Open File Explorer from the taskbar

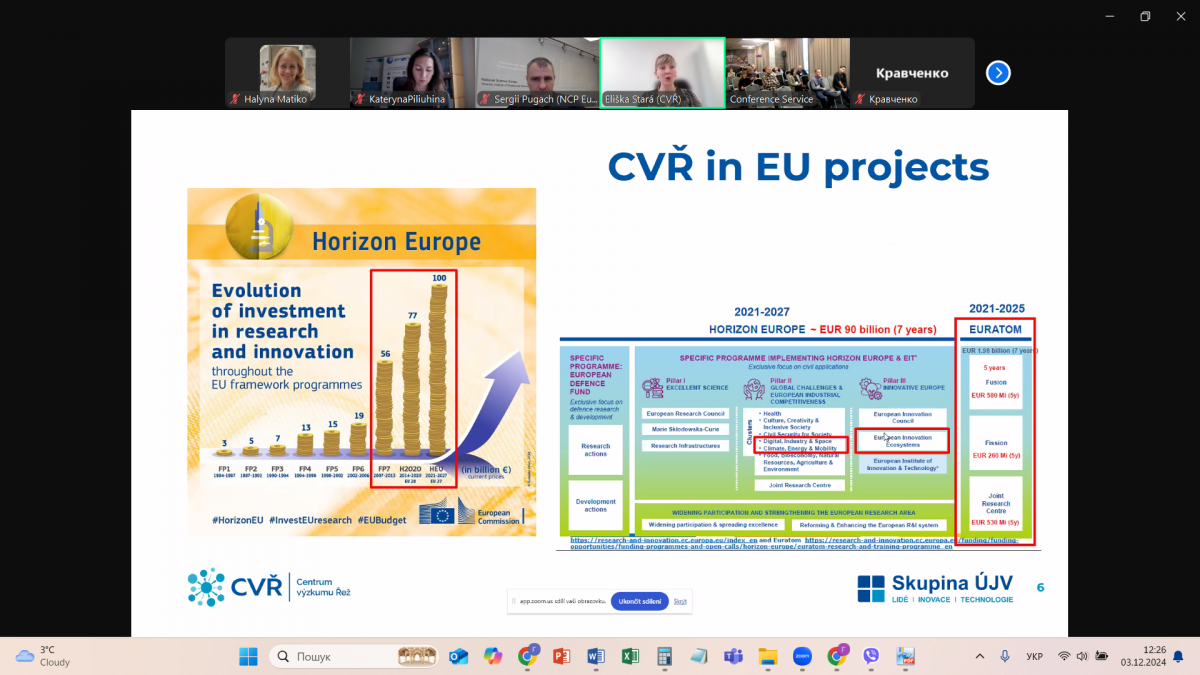pos(767,657)
